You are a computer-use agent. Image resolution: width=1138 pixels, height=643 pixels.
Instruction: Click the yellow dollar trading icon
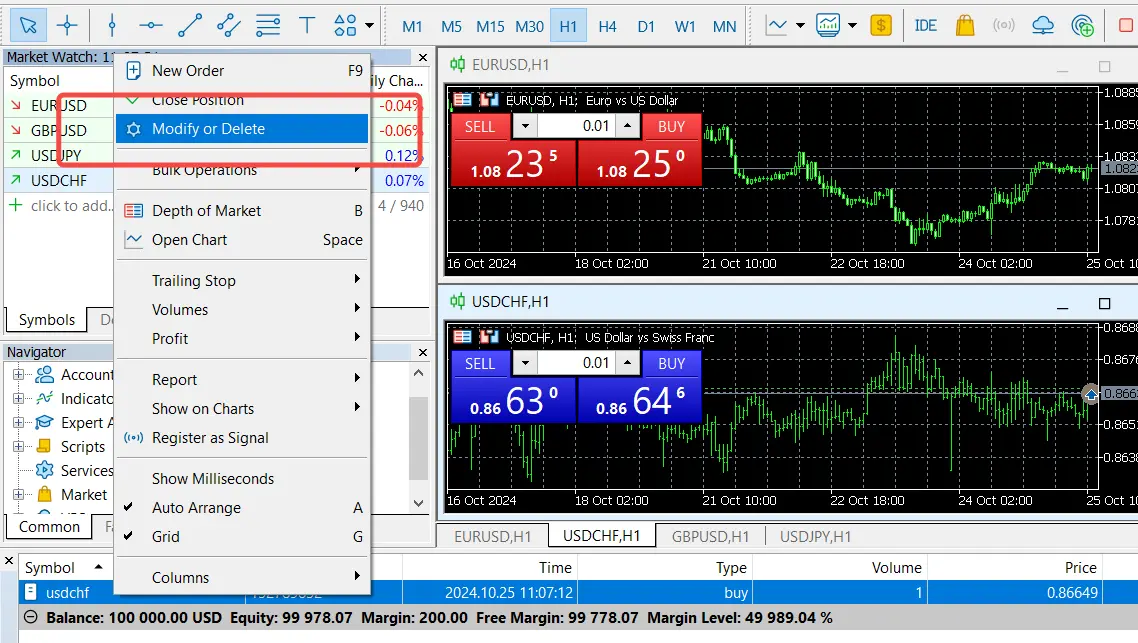(881, 25)
